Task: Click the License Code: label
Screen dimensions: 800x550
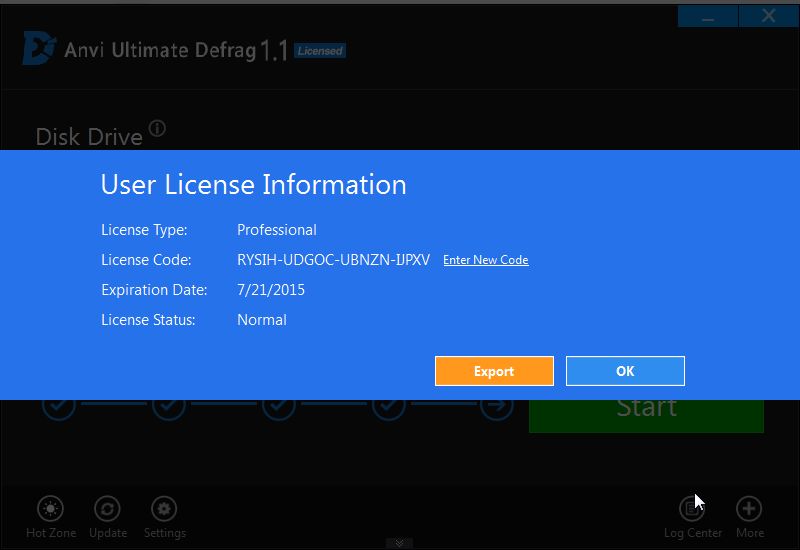Action: [146, 260]
